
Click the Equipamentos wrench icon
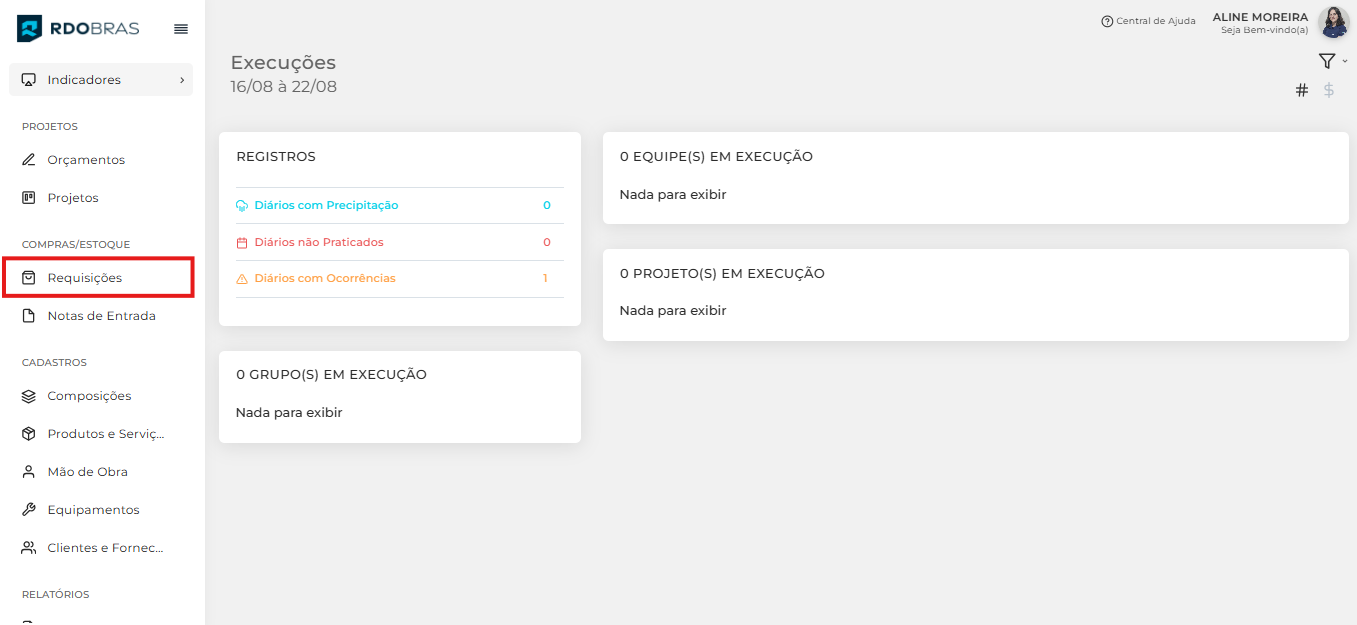click(29, 510)
